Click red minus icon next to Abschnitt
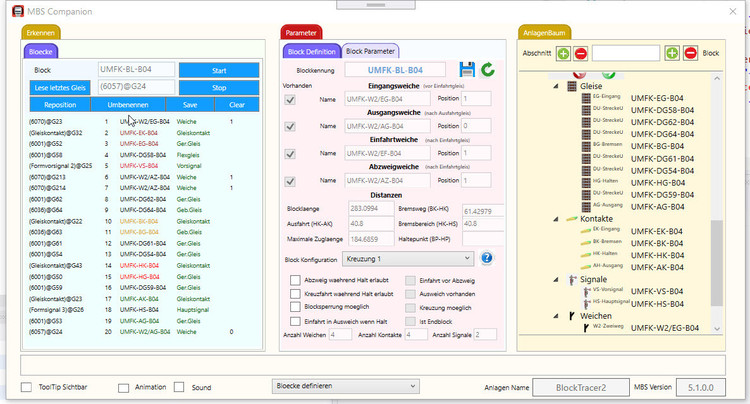 tap(581, 52)
